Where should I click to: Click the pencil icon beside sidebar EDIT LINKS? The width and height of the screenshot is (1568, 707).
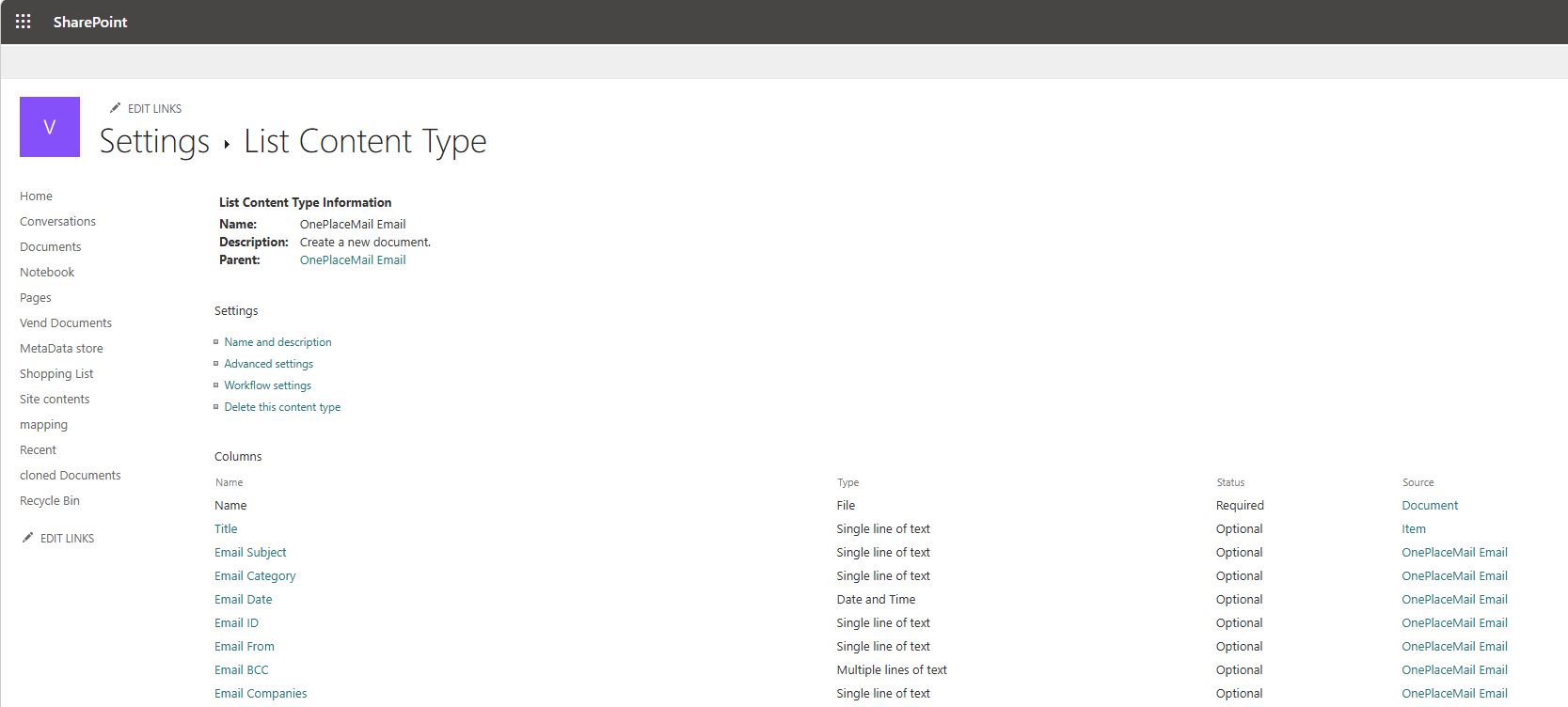pyautogui.click(x=27, y=538)
